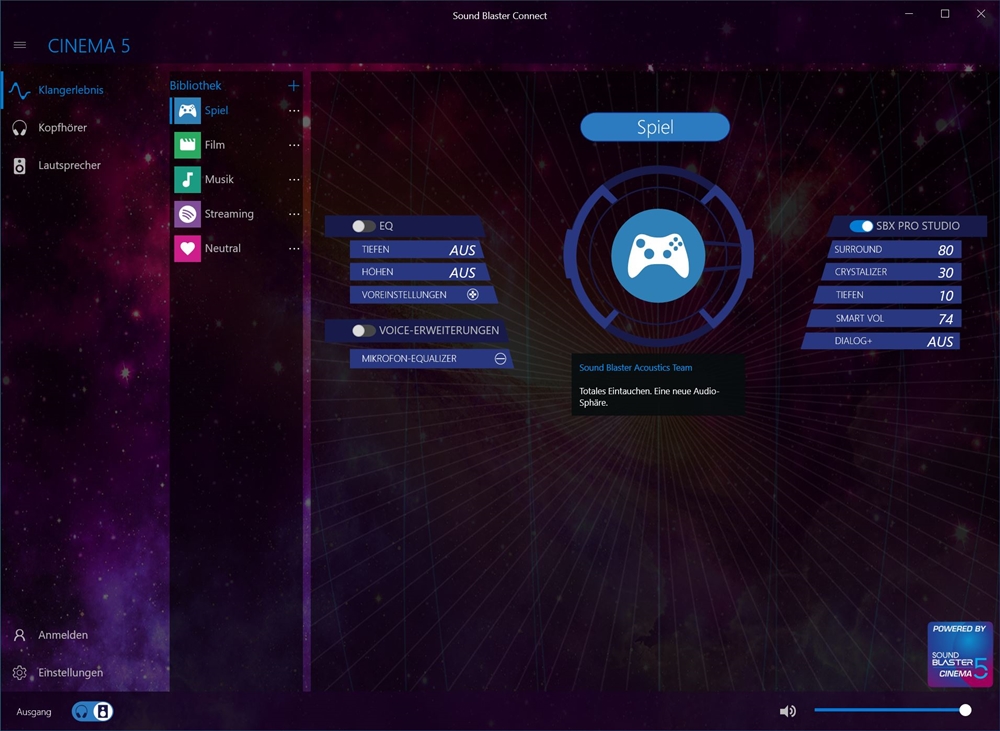Click the Kopfhörer headphone icon
The width and height of the screenshot is (1000, 731).
[20, 128]
